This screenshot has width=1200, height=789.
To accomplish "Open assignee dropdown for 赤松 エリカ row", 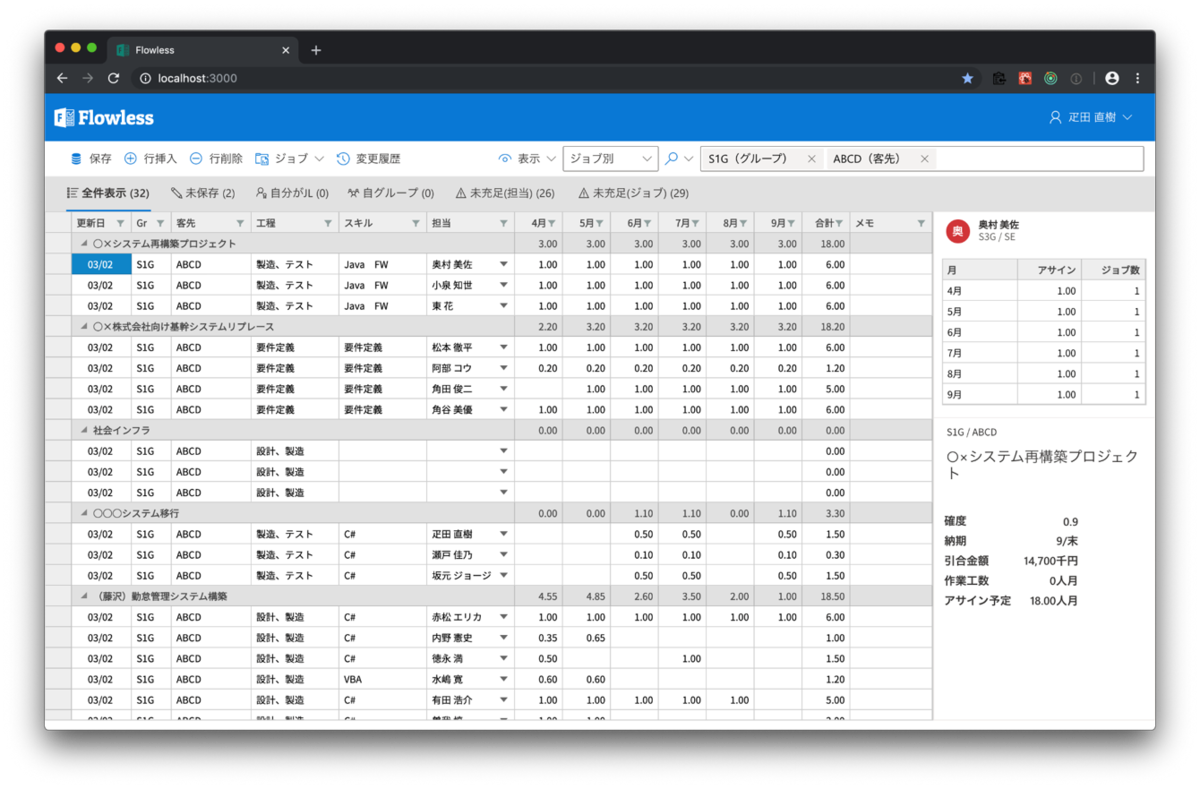I will point(503,618).
